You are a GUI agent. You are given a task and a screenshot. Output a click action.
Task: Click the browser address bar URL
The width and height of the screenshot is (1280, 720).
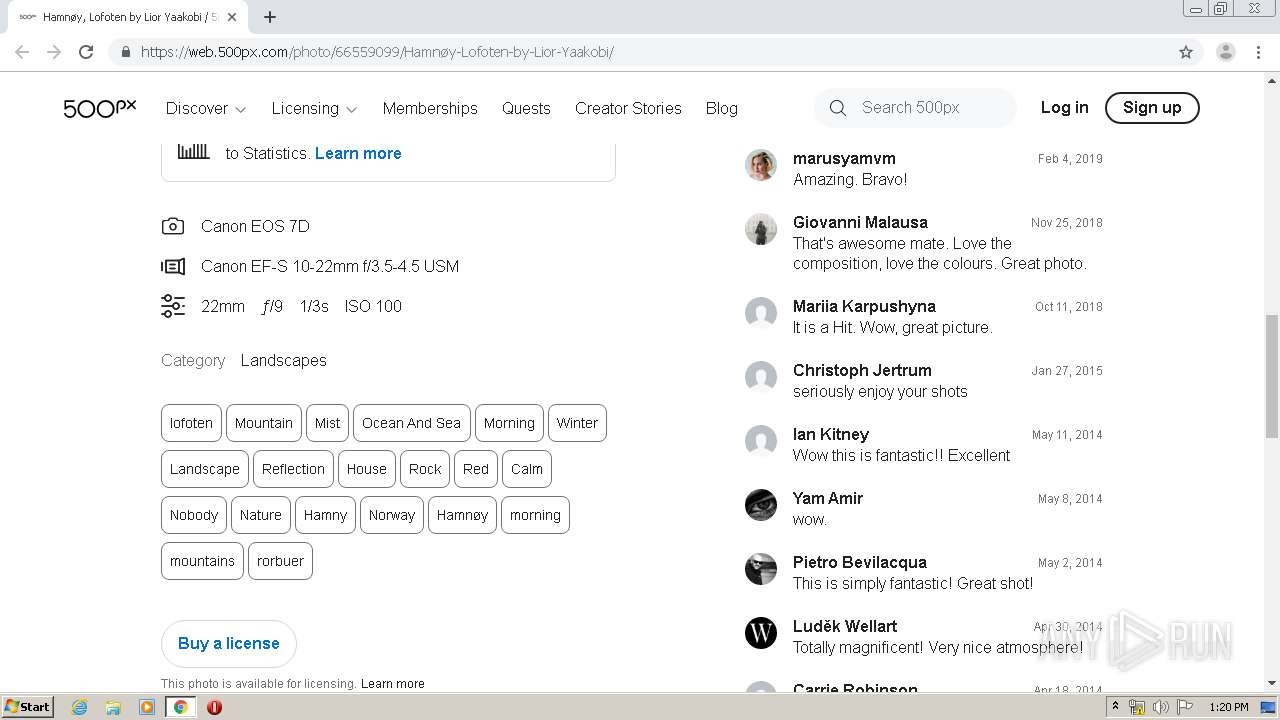[377, 52]
